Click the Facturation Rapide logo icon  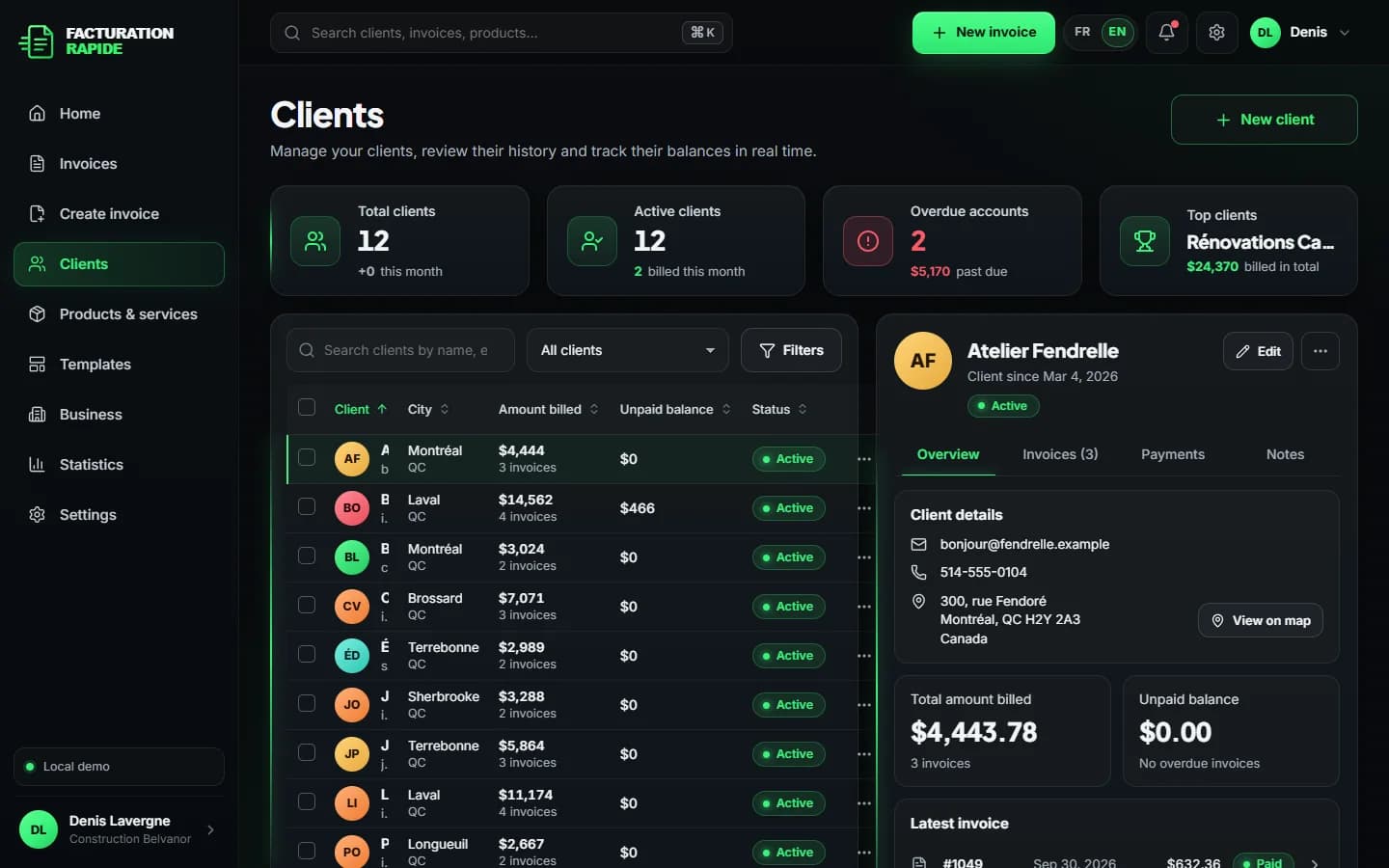37,41
